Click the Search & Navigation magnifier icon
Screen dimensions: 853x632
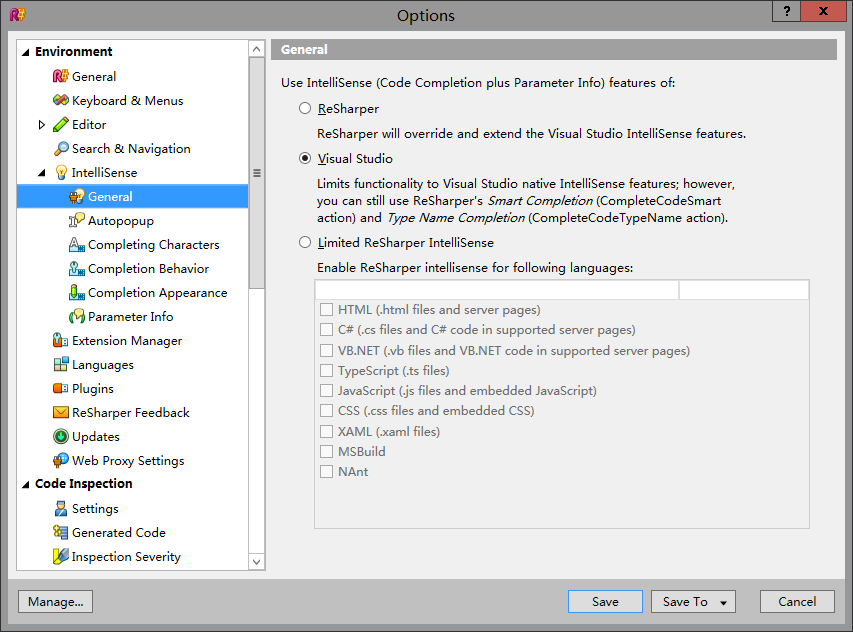tap(60, 149)
